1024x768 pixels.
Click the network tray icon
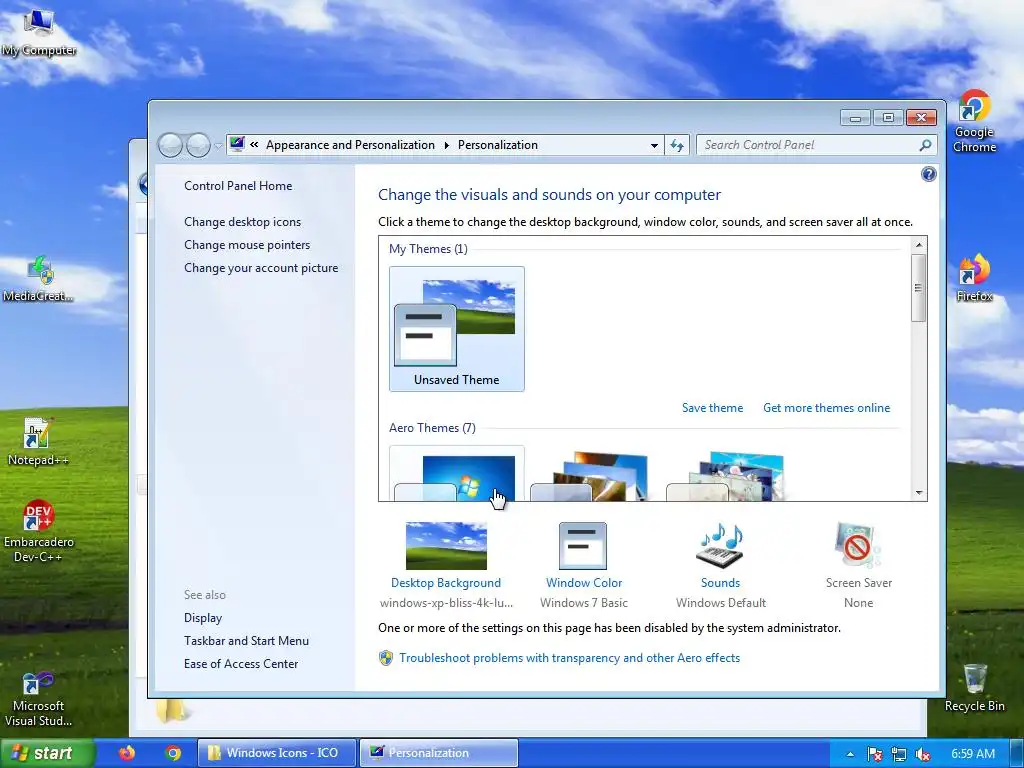[899, 754]
